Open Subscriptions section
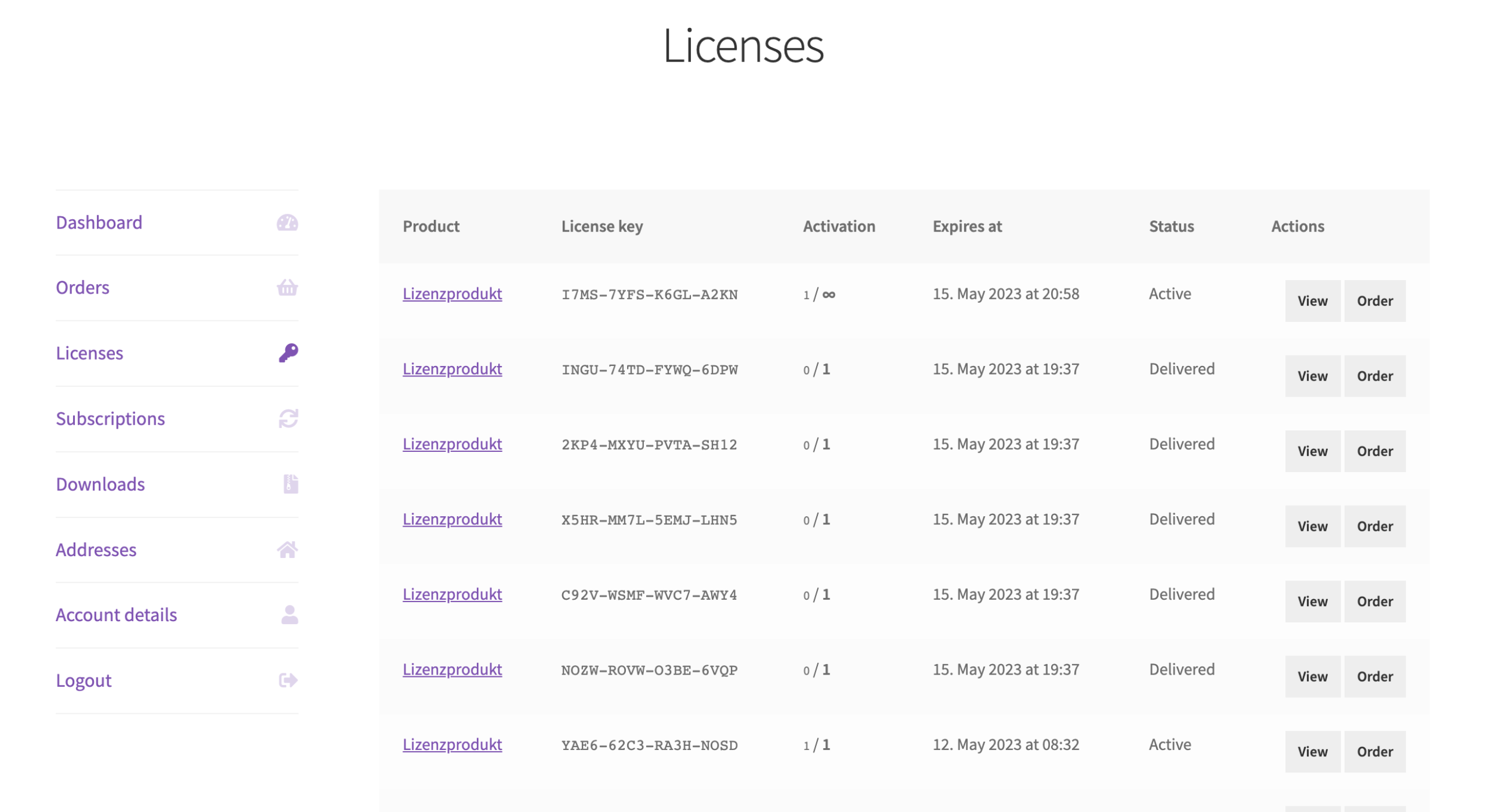 [110, 419]
